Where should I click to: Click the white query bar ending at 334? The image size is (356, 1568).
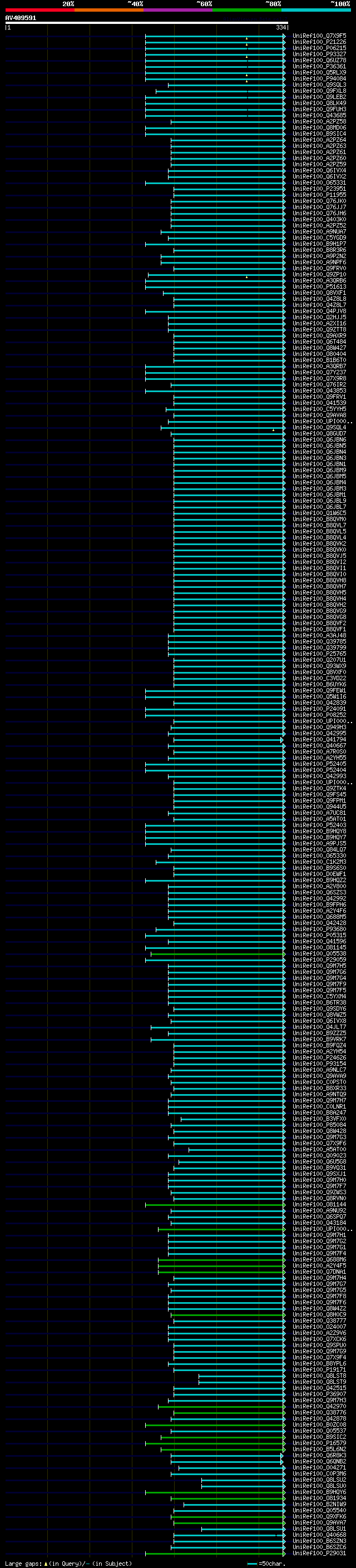pyautogui.click(x=147, y=23)
